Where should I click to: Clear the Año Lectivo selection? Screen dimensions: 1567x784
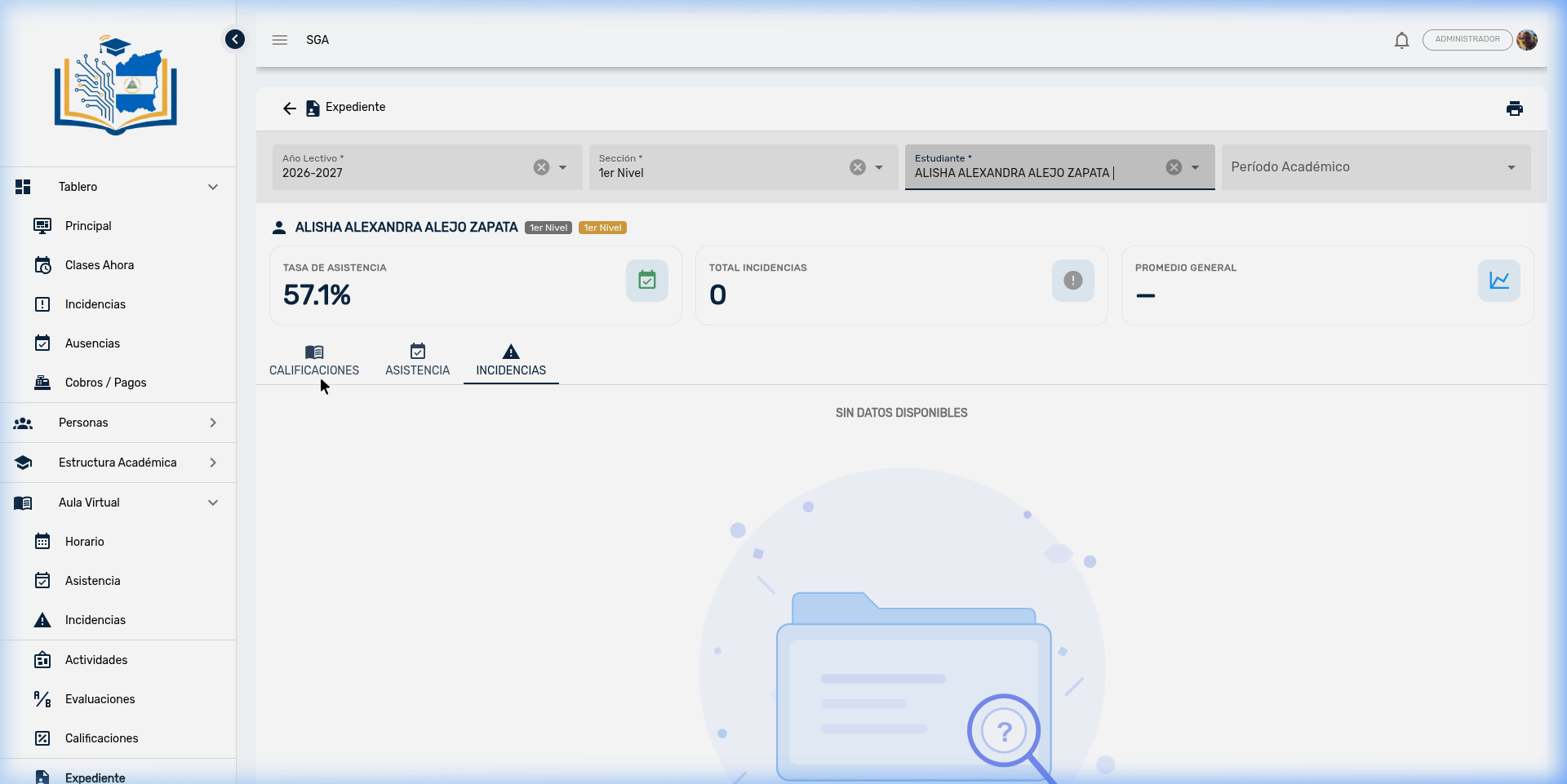click(541, 167)
